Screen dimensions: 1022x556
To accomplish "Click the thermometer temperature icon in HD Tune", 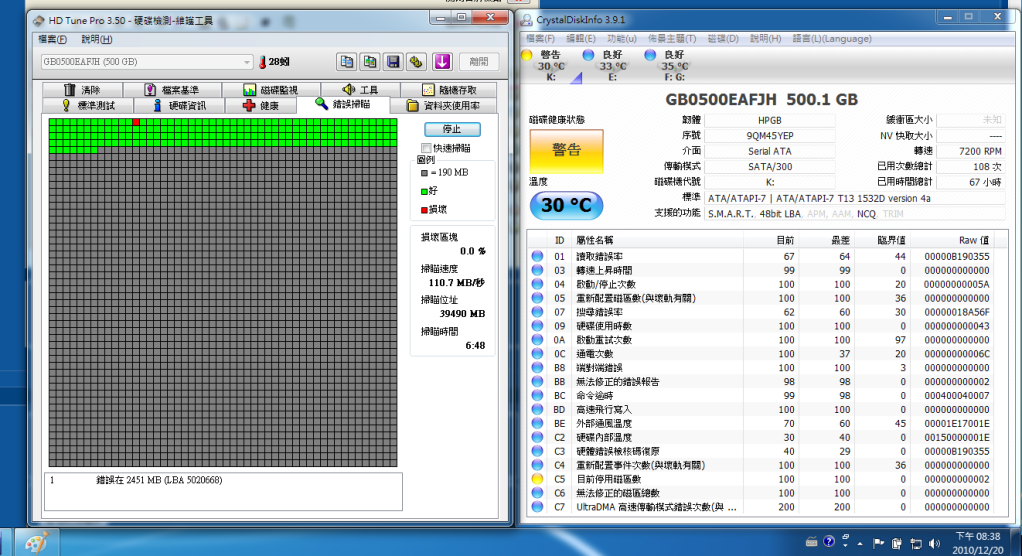I will click(262, 62).
